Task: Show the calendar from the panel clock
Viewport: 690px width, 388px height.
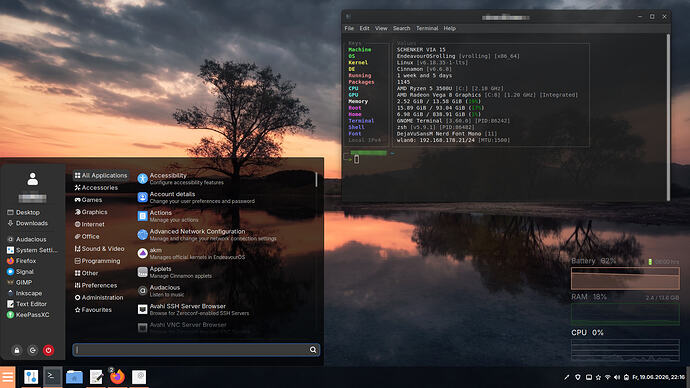Action: [659, 377]
